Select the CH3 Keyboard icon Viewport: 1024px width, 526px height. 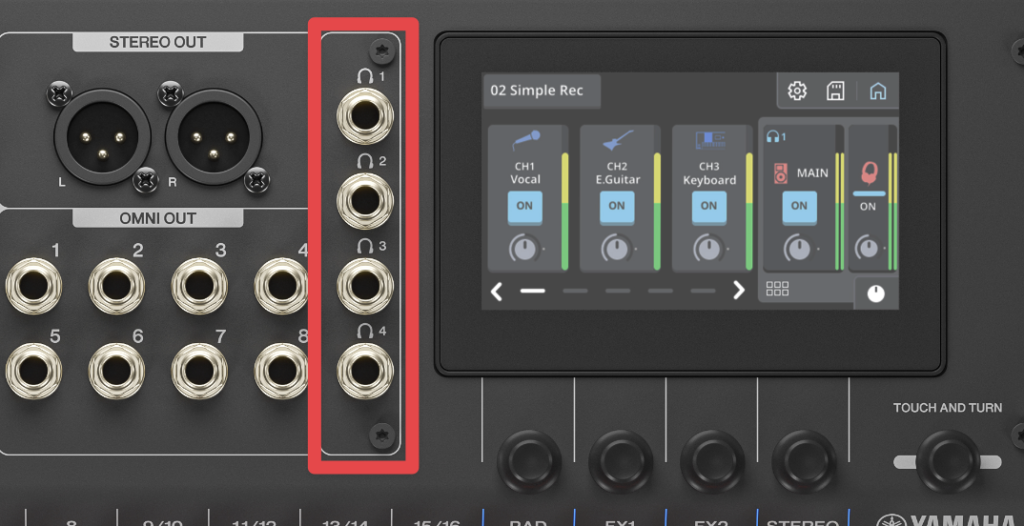tap(709, 141)
